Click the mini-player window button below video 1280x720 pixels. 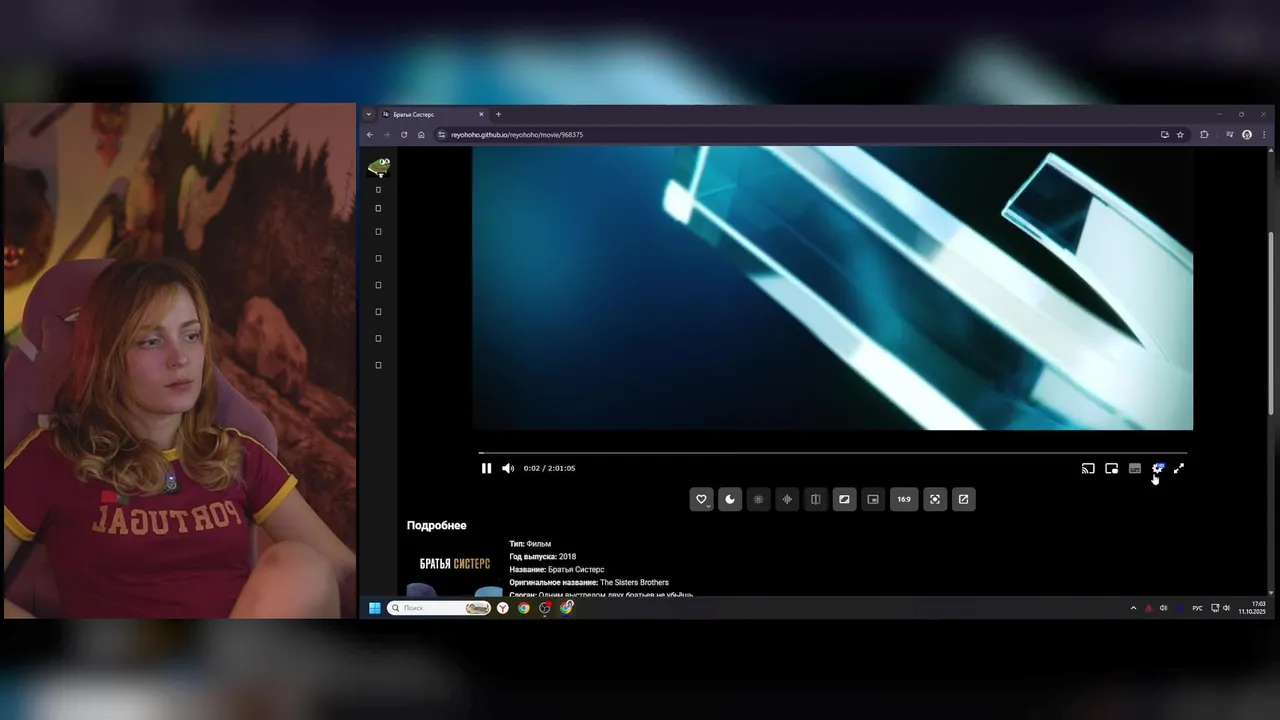873,499
